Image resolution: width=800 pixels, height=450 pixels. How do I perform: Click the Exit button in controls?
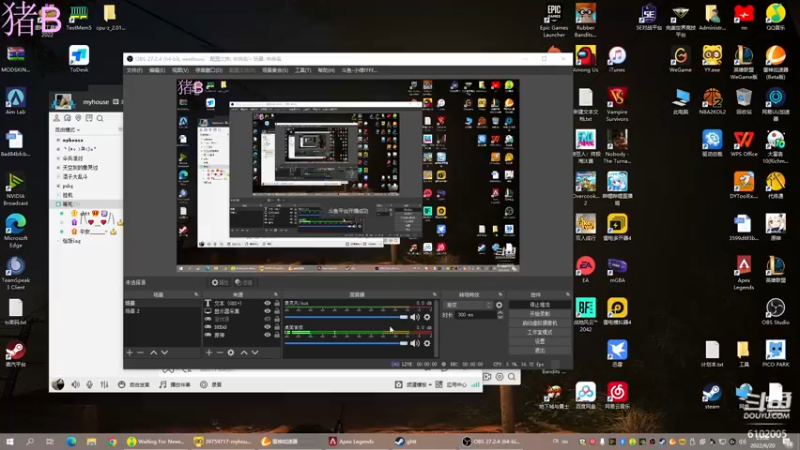539,350
